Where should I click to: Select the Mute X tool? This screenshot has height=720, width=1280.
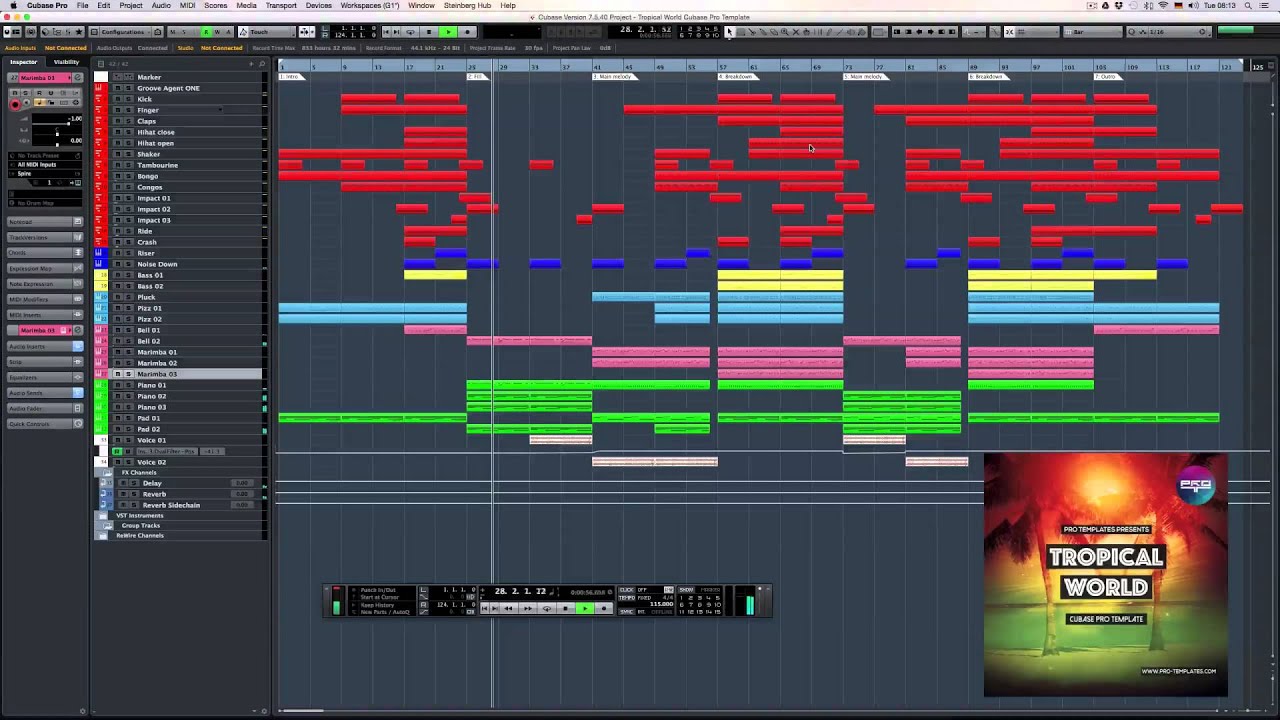click(796, 32)
